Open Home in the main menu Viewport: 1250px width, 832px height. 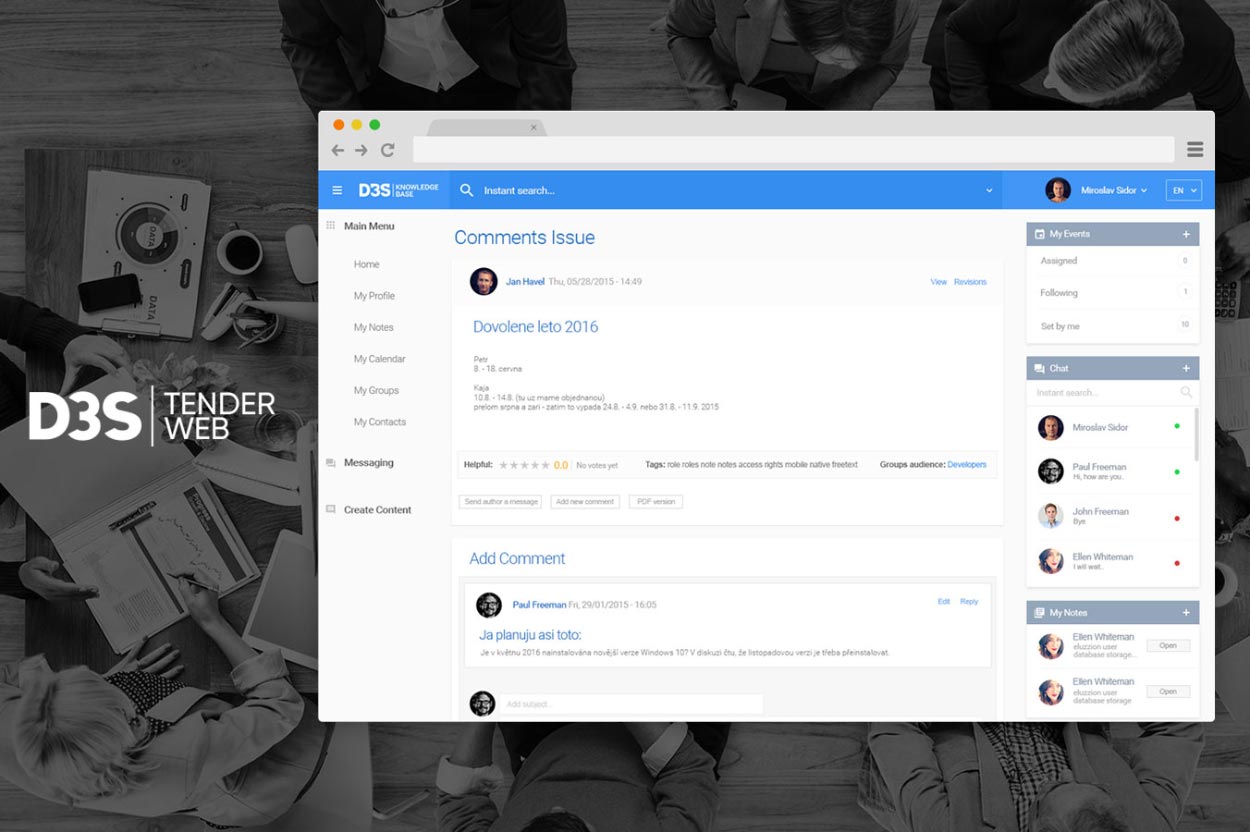coord(366,264)
